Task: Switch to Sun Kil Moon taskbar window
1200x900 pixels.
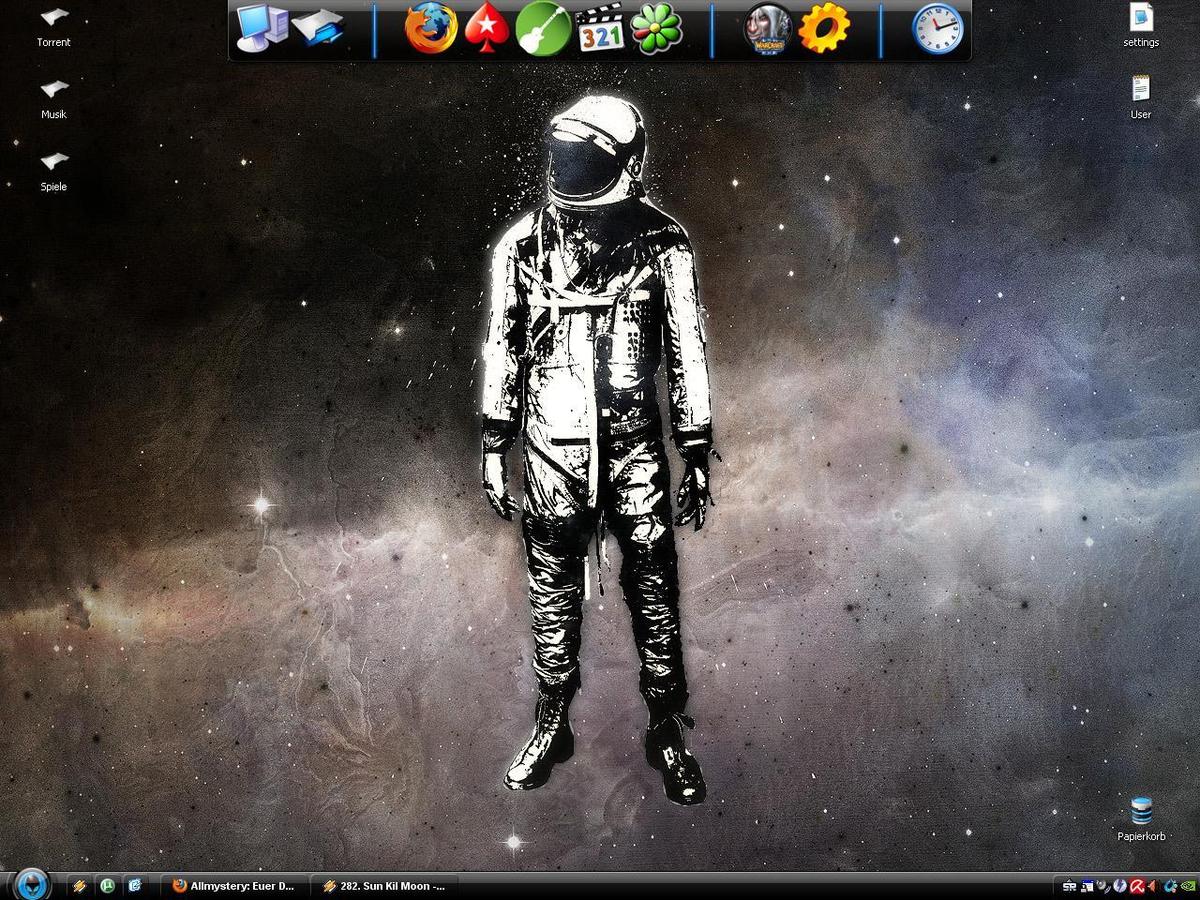Action: 384,886
